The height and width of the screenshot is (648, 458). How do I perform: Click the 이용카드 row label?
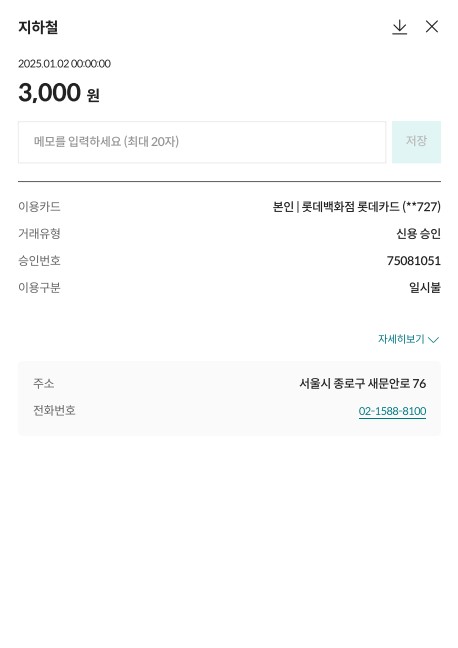click(39, 206)
